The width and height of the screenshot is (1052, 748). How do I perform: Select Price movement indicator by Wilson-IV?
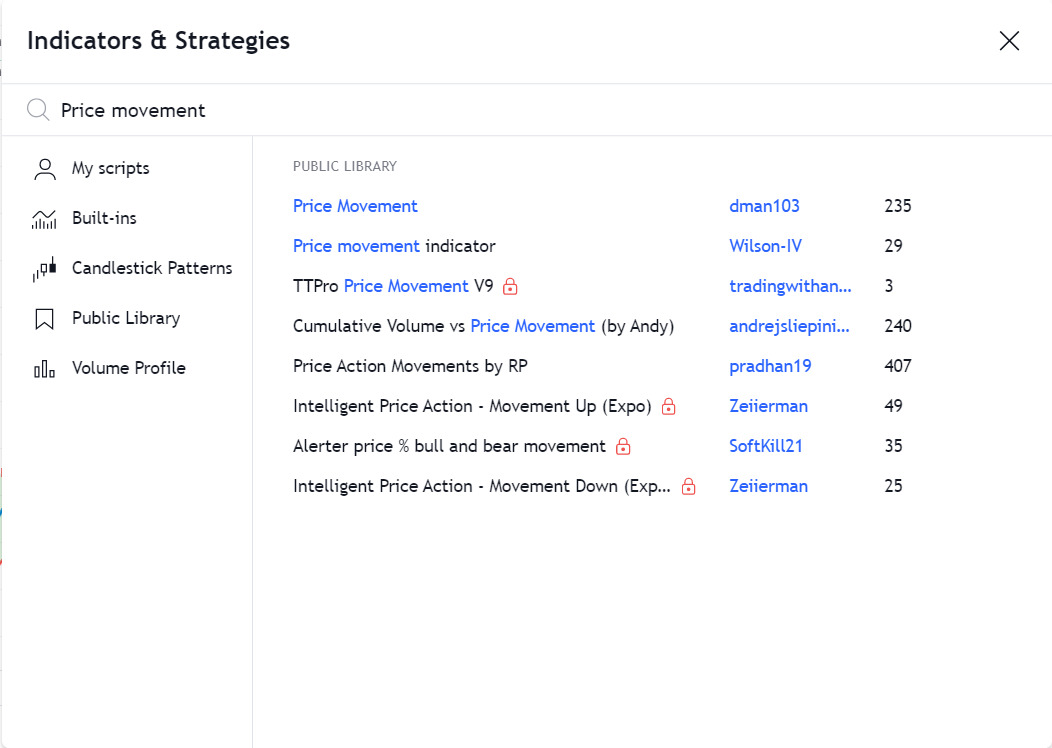pos(394,246)
